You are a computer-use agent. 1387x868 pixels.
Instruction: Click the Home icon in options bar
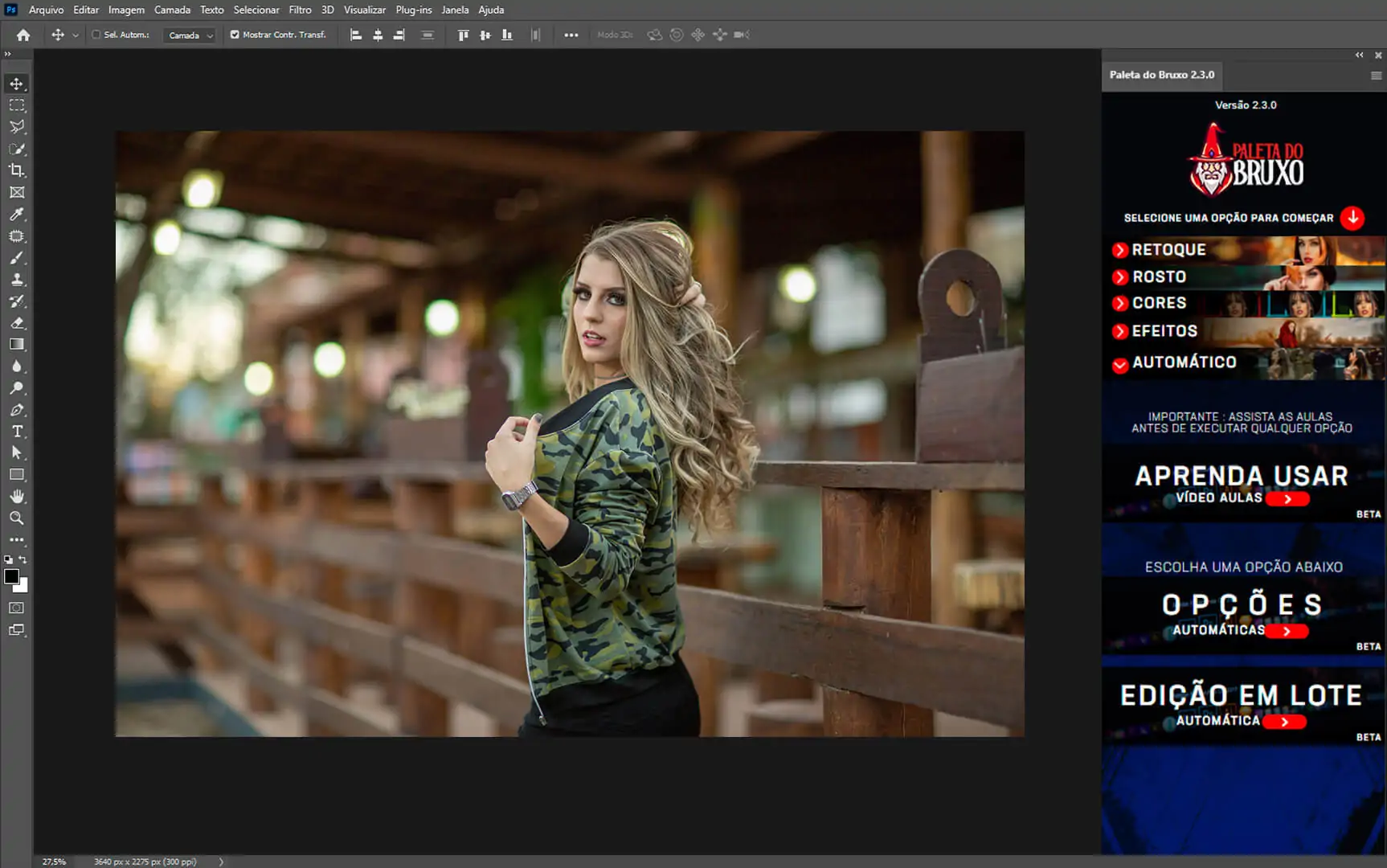(23, 35)
